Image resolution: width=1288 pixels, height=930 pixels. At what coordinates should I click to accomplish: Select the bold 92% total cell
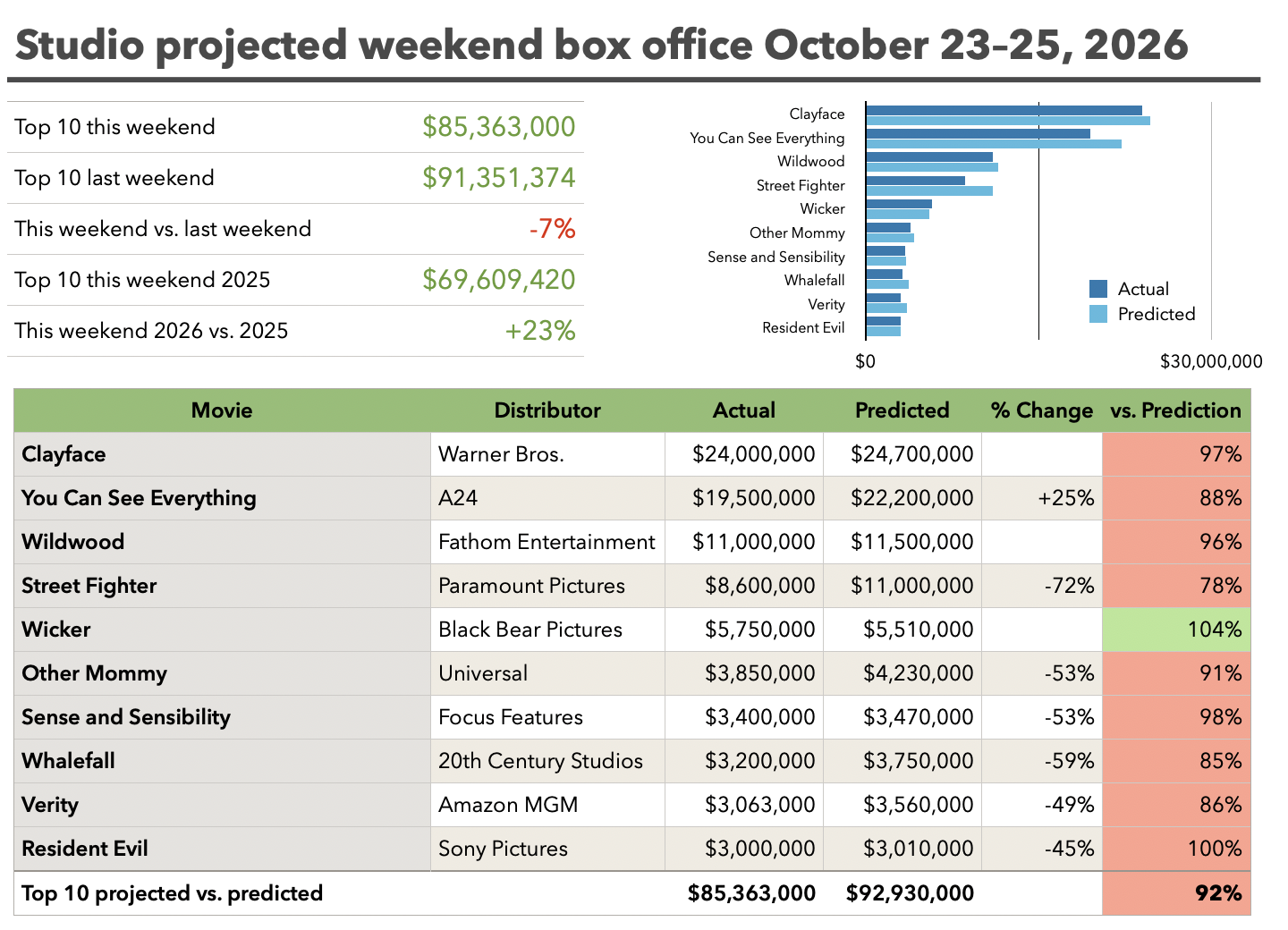coord(1176,893)
